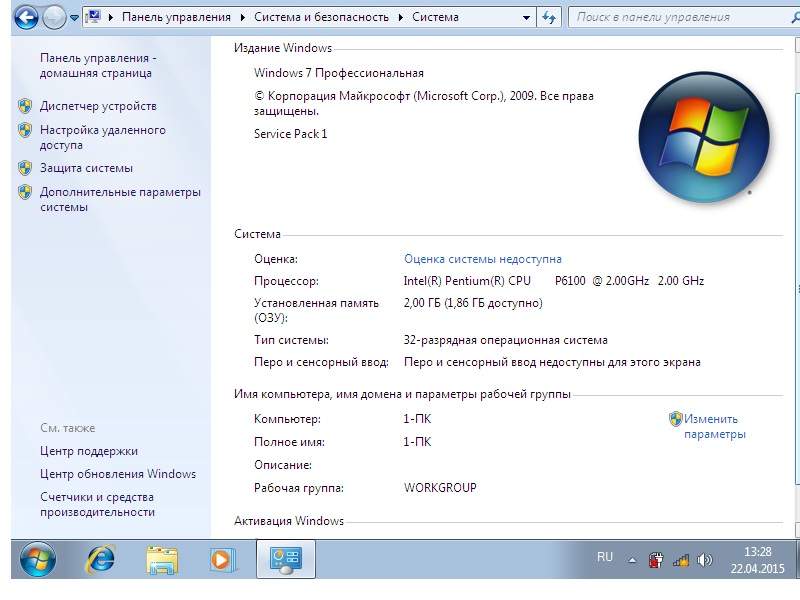Switch the RU input language indicator
This screenshot has width=800, height=600.
[x=605, y=557]
